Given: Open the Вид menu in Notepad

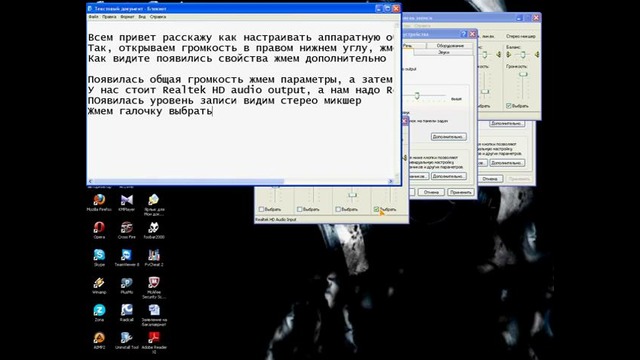Looking at the screenshot, I should coord(142,17).
